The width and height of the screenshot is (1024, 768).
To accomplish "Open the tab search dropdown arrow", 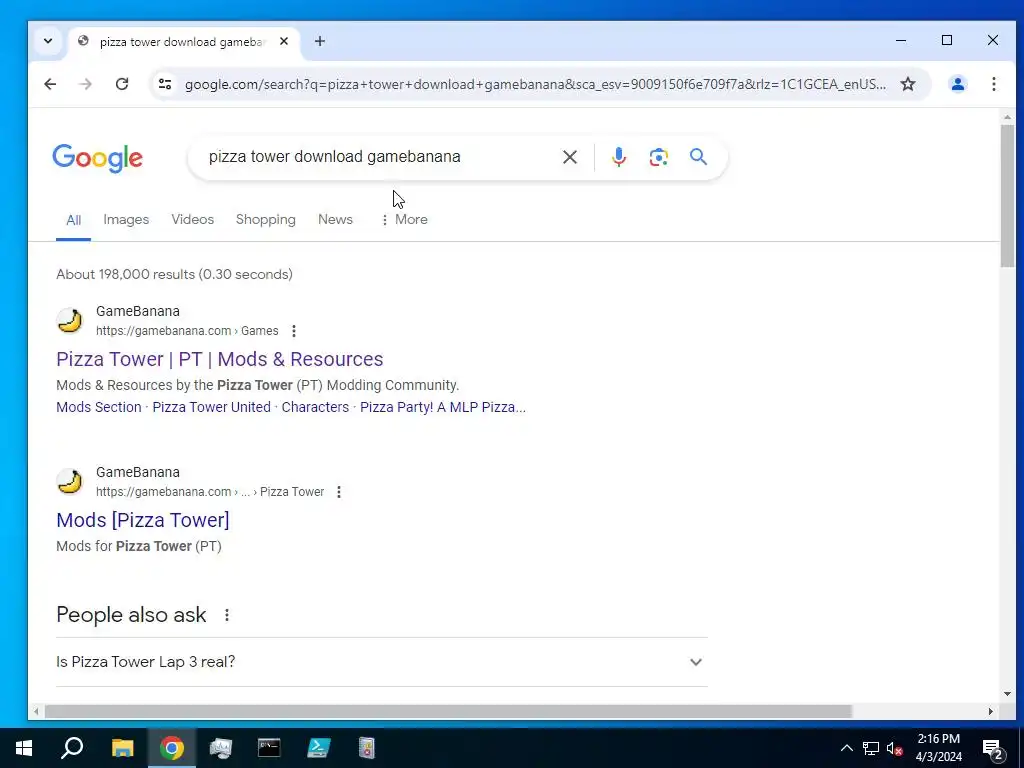I will click(x=48, y=41).
